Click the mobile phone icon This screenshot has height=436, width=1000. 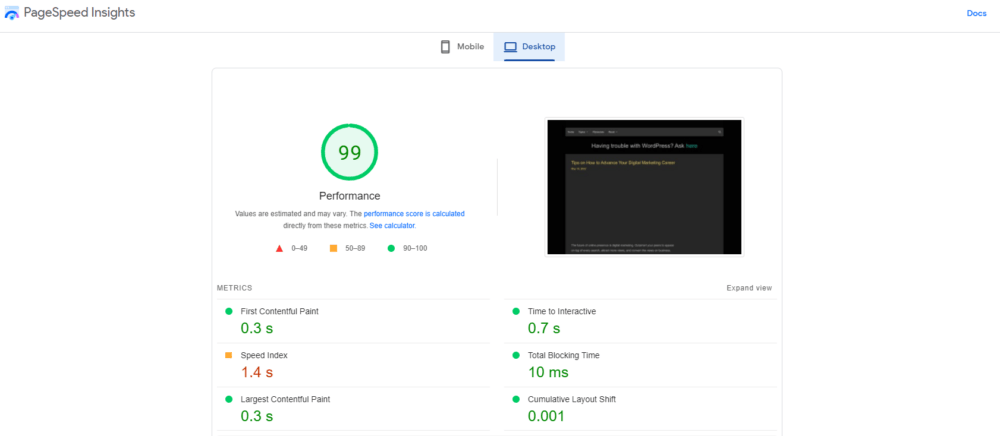tap(445, 47)
